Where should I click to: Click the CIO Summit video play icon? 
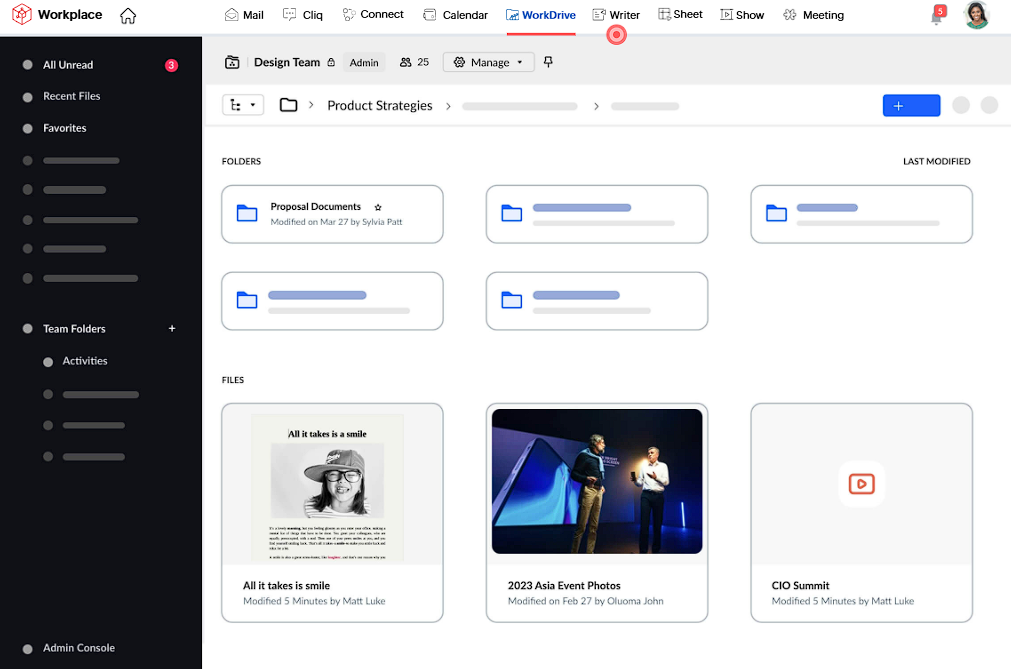point(861,484)
